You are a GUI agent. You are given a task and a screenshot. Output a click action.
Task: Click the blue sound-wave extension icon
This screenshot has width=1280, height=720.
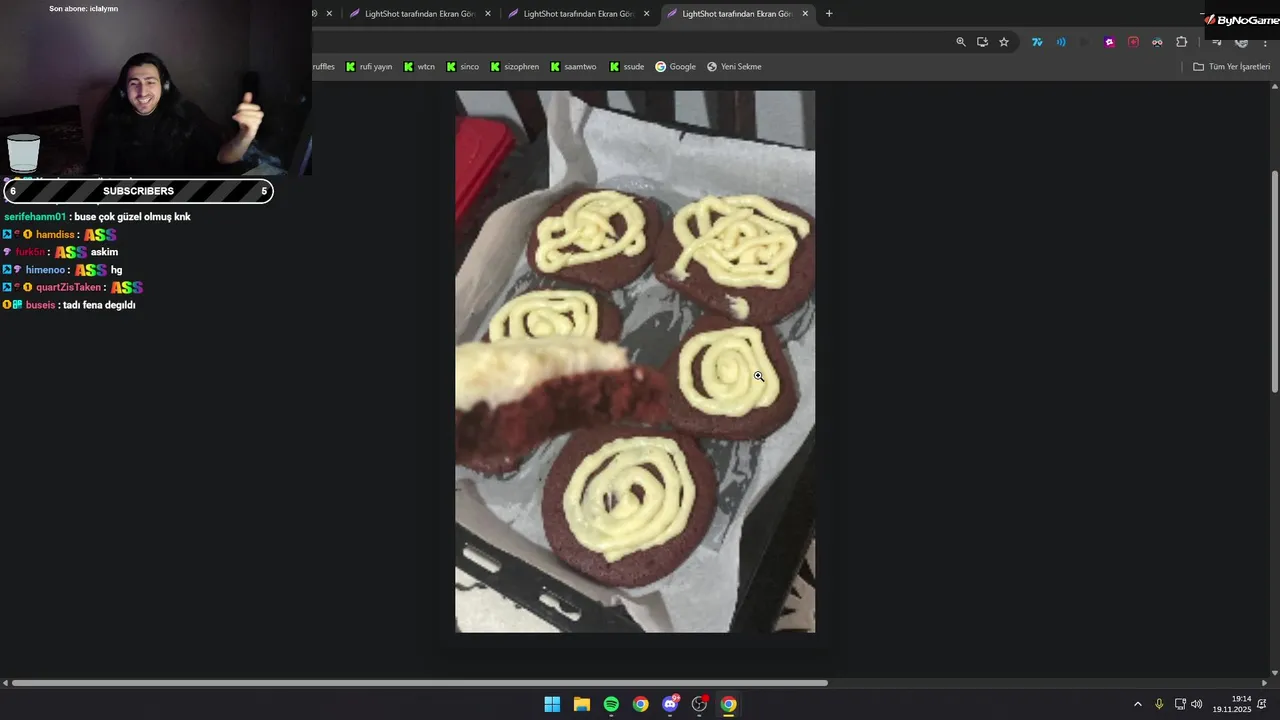coord(1061,42)
